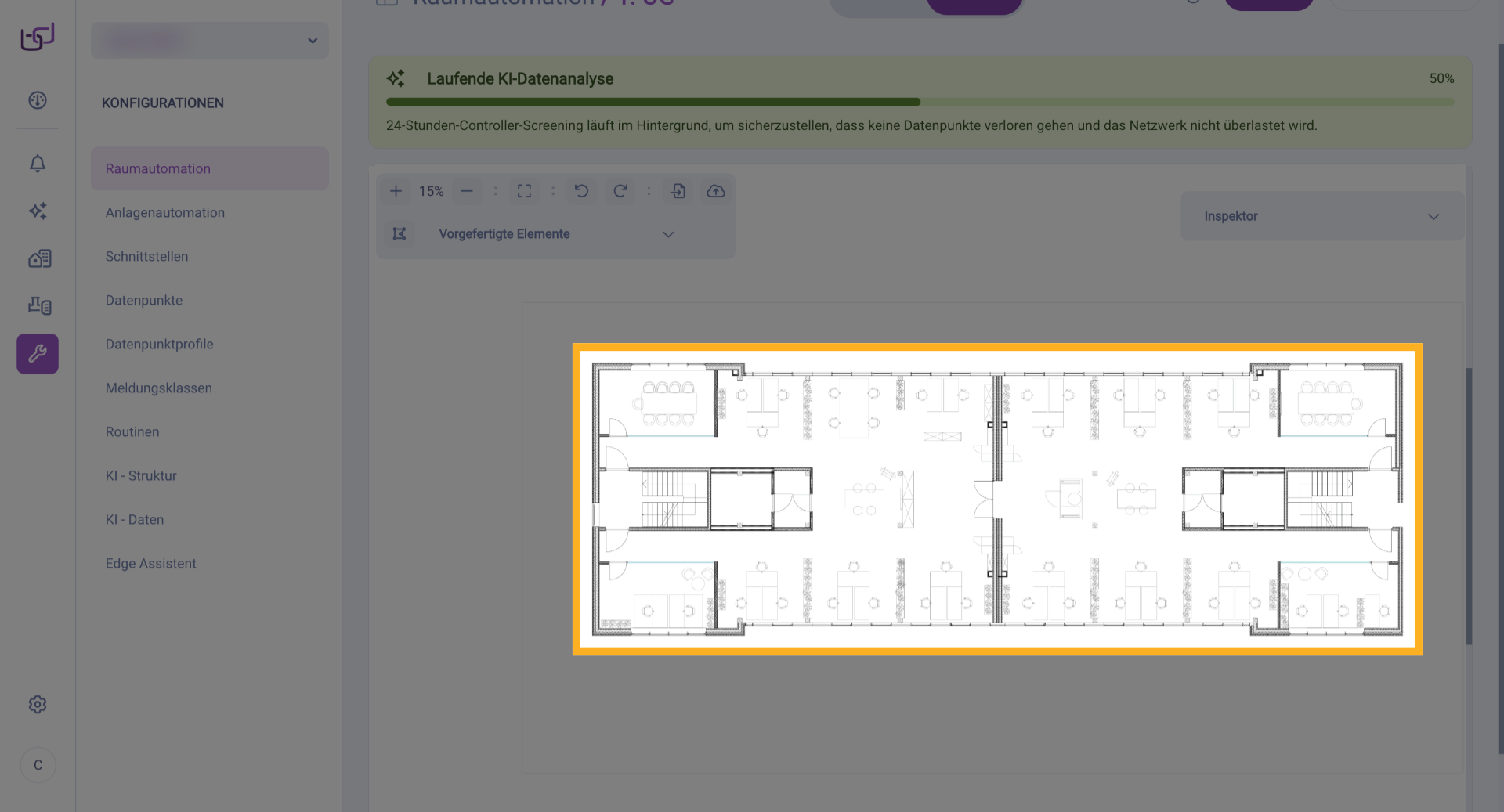Screen dimensions: 1504x812
Task: Select Anlagenautomation in the configuration menu
Action: 165,213
